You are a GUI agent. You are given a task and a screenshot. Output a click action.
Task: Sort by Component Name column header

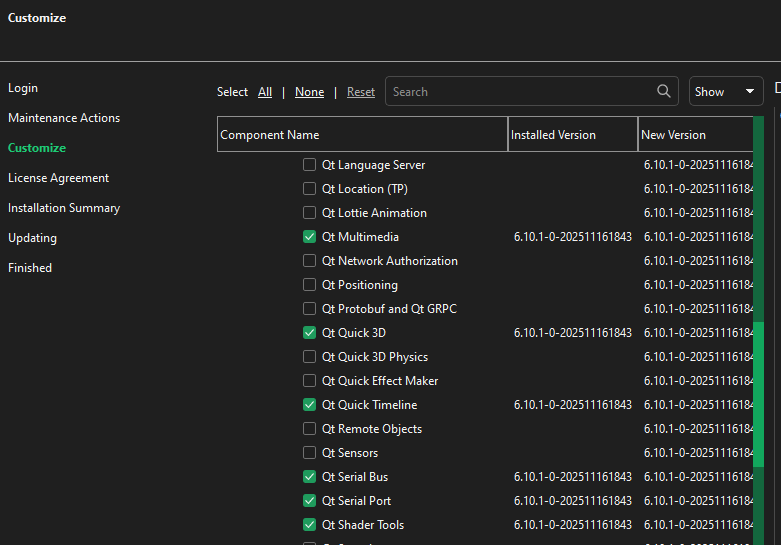click(362, 135)
